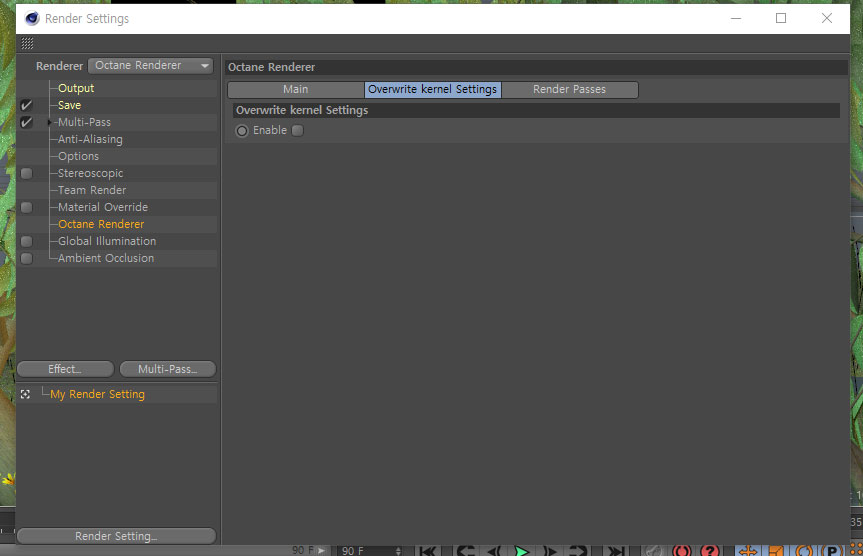This screenshot has width=863, height=556.
Task: Click the green play forward button
Action: coord(521,550)
